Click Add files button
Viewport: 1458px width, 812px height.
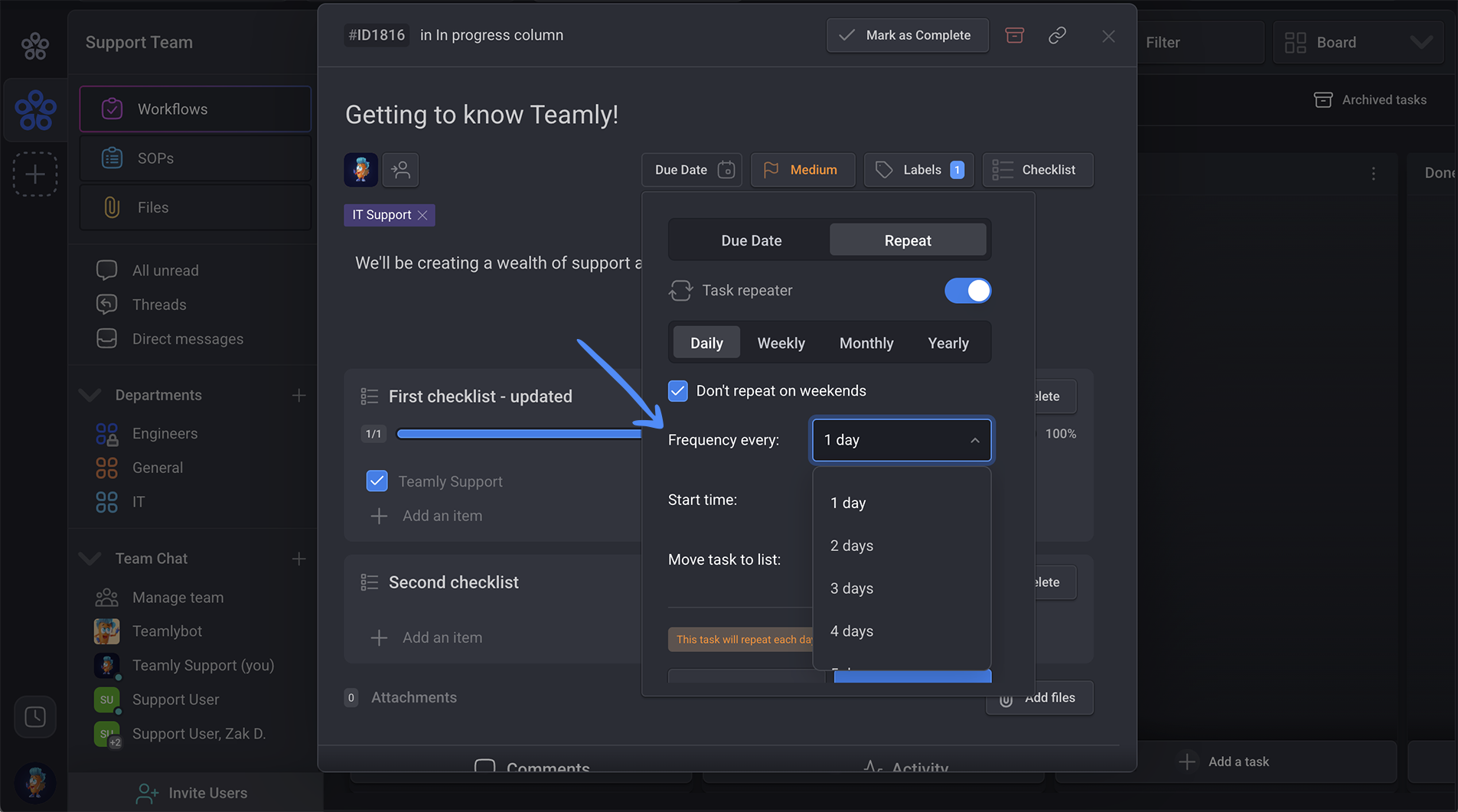tap(1039, 698)
